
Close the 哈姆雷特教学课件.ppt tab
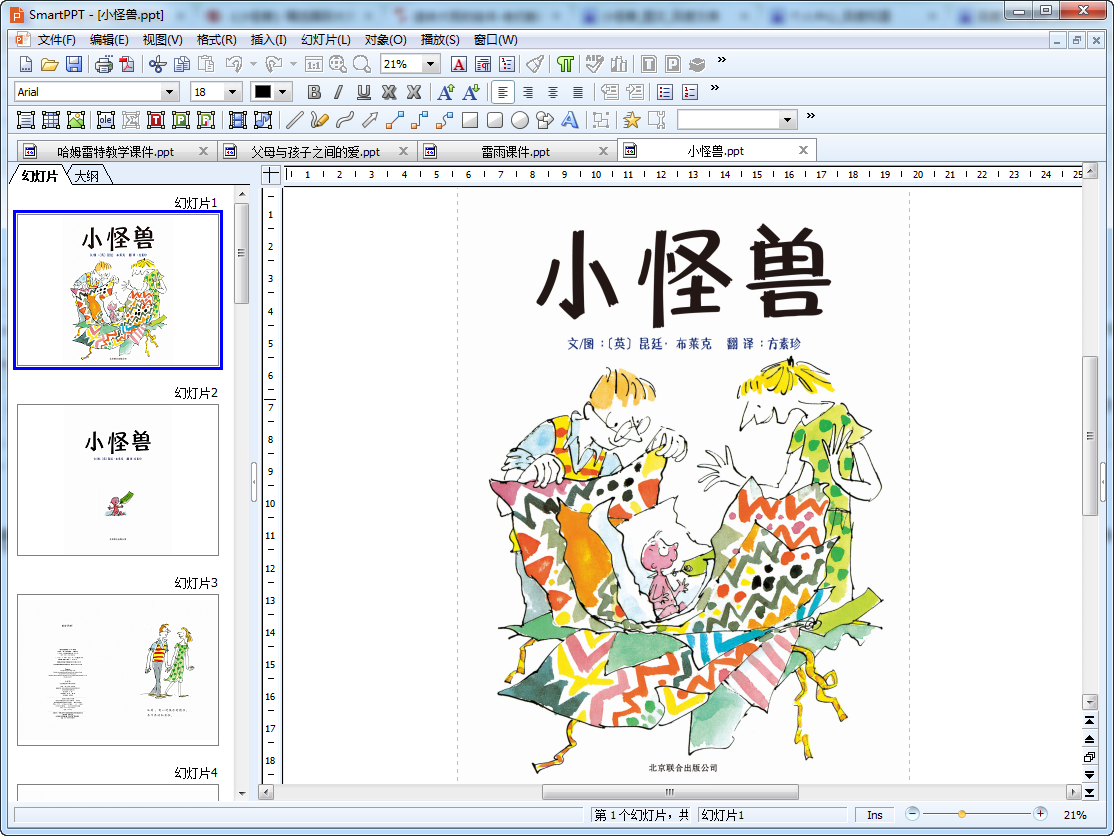point(203,151)
